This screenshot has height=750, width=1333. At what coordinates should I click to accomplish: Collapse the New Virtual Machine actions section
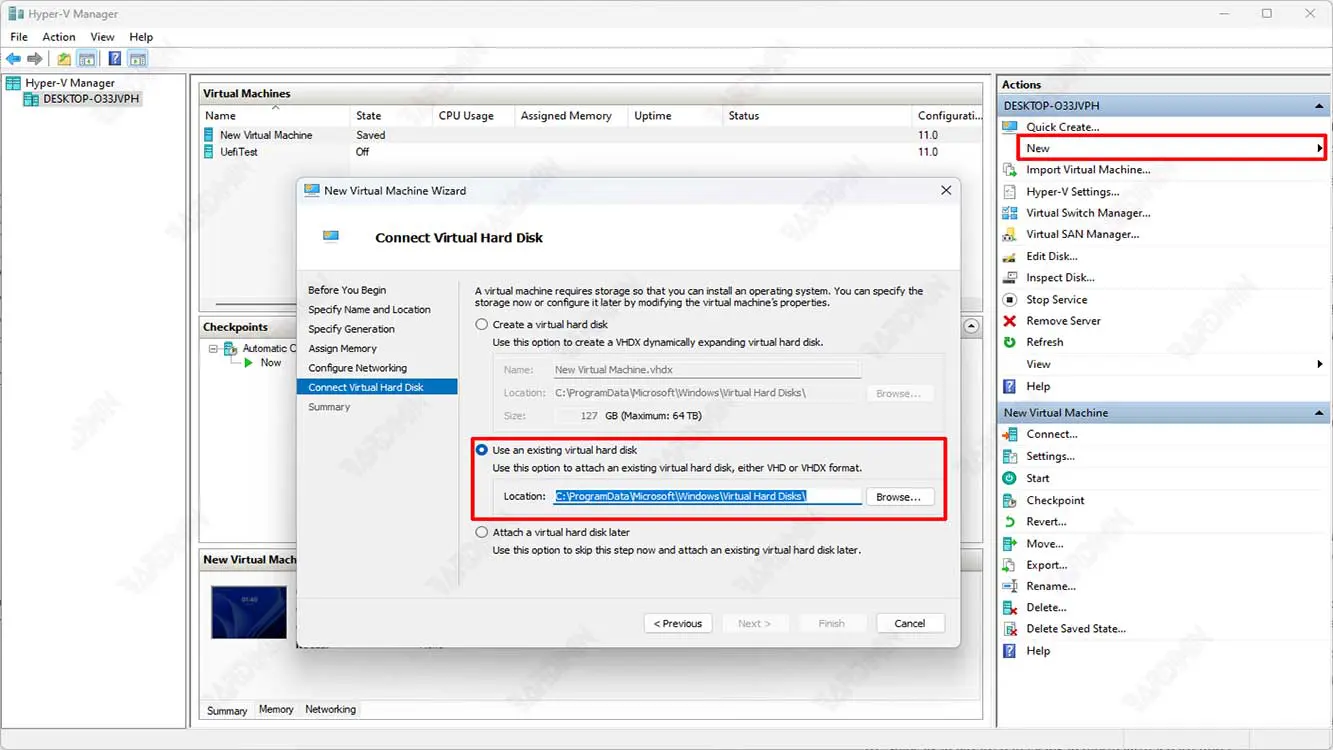pyautogui.click(x=1319, y=413)
